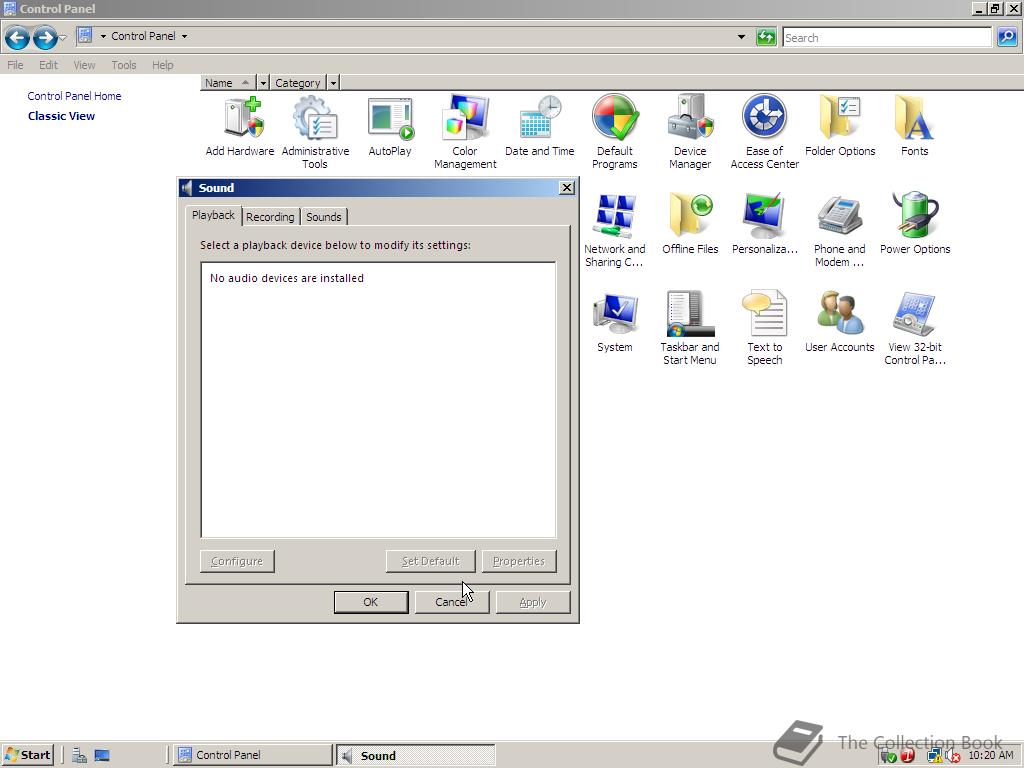The image size is (1024, 768).
Task: Open the Personalization applet
Action: 765,224
